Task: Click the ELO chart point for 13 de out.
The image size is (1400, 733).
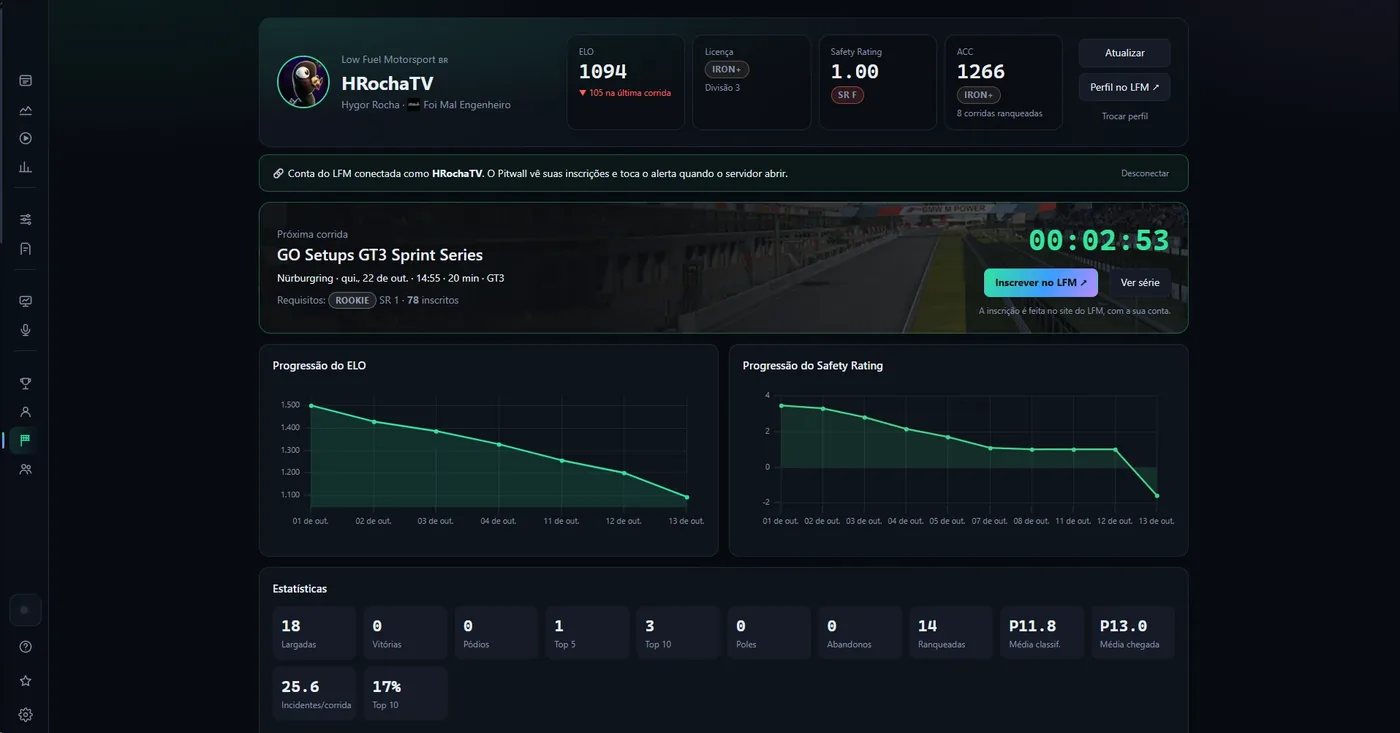Action: tap(687, 497)
